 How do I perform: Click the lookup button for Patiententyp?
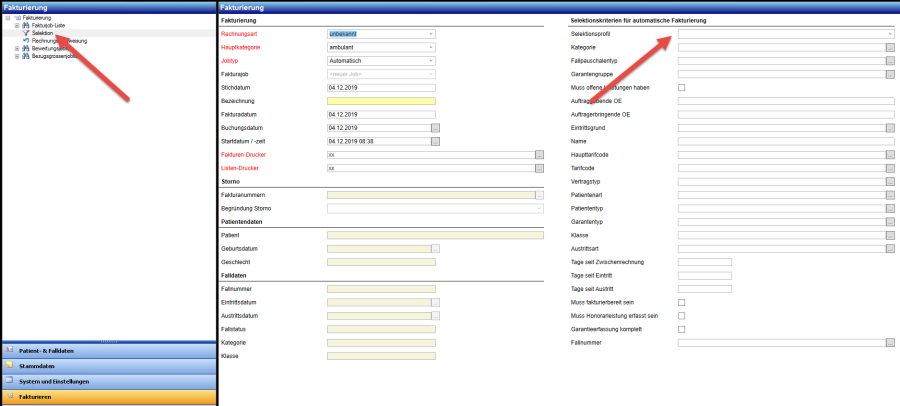[890, 208]
